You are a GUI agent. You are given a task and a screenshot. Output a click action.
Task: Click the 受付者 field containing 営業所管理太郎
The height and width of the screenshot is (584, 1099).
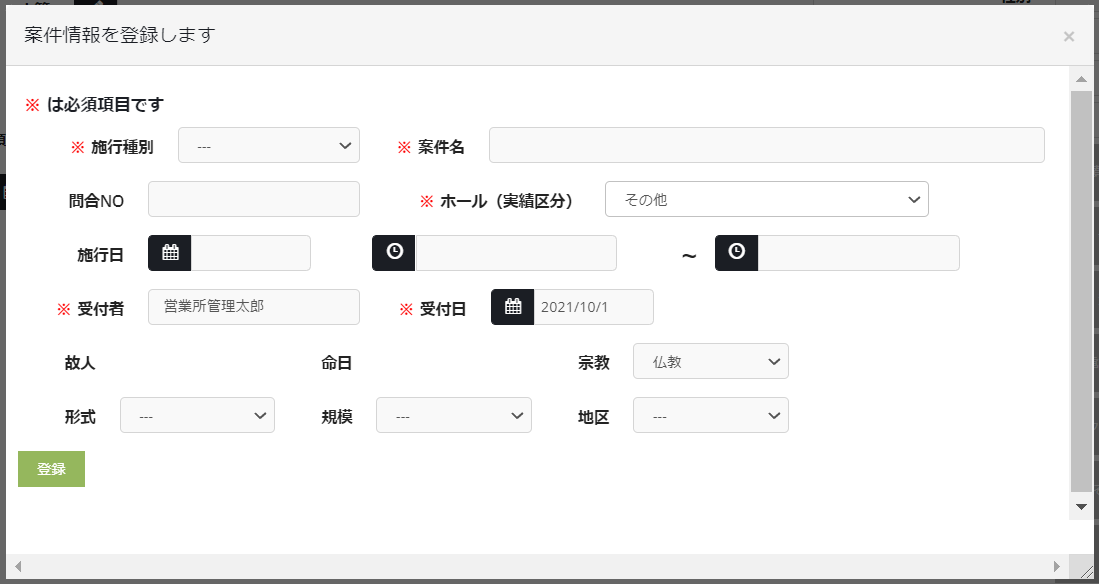(253, 307)
